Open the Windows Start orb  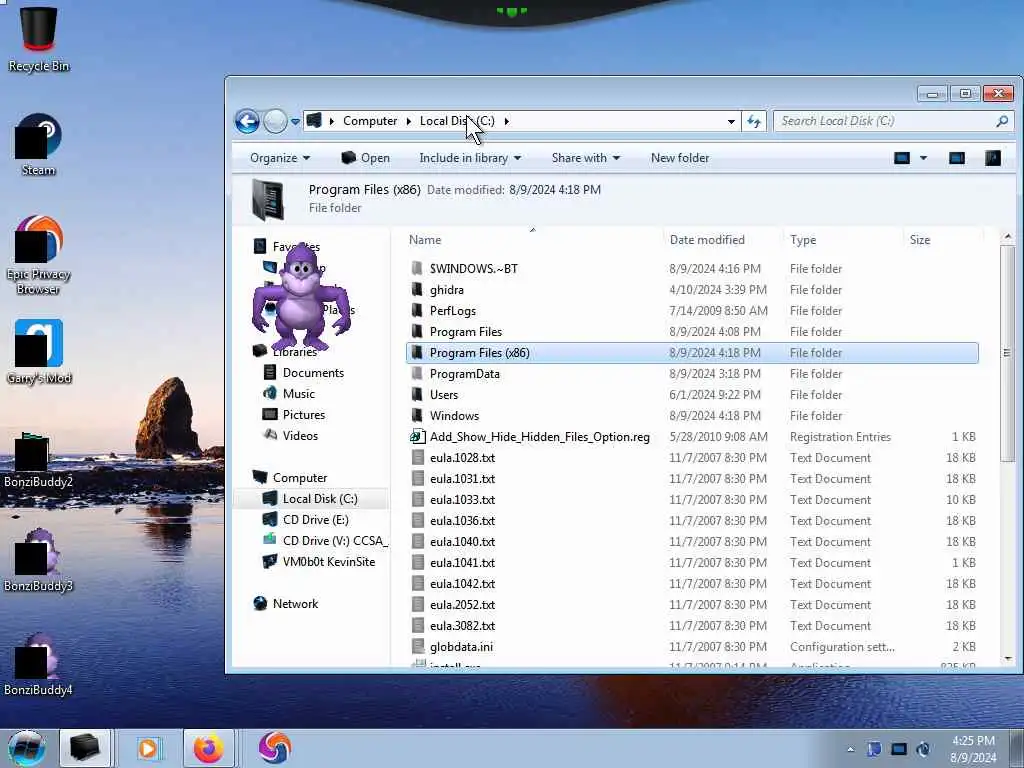pos(26,748)
